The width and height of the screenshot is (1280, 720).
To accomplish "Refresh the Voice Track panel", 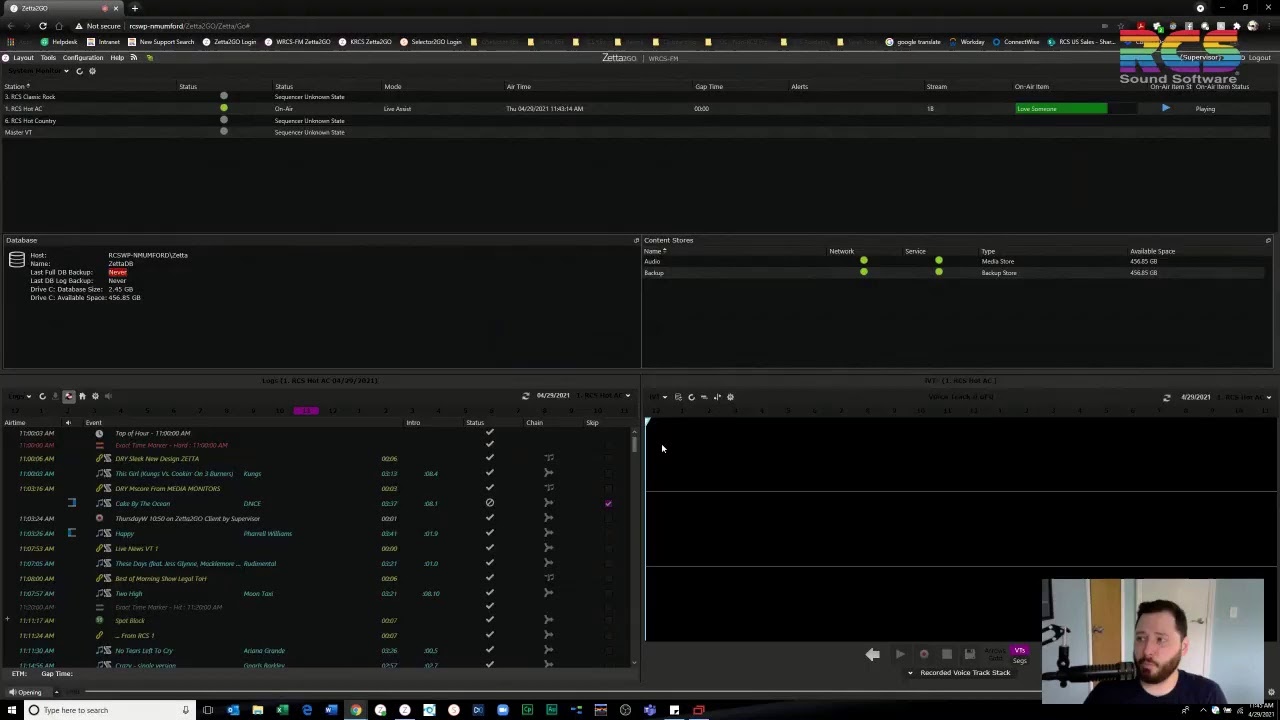I will point(691,397).
